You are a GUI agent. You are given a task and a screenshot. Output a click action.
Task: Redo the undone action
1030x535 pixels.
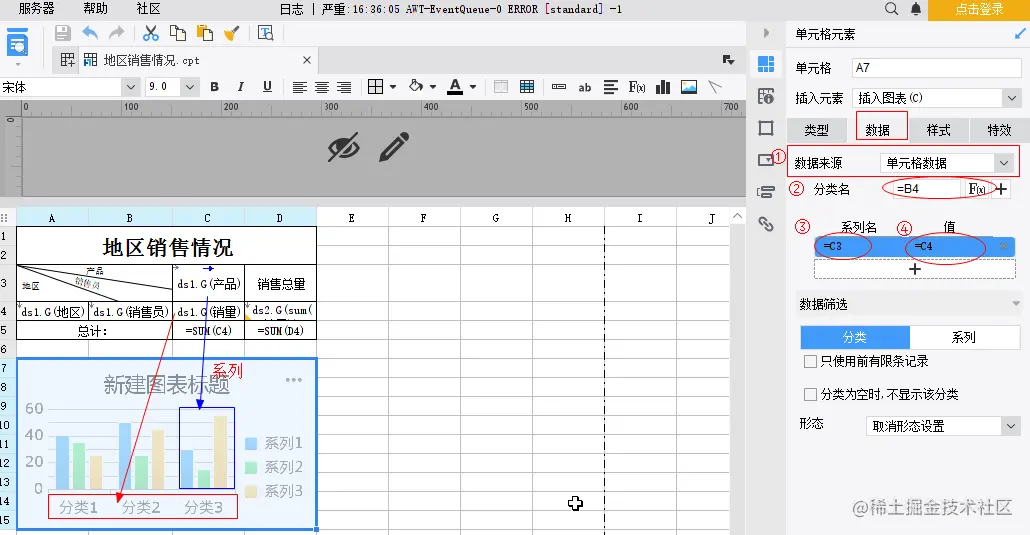[x=116, y=33]
